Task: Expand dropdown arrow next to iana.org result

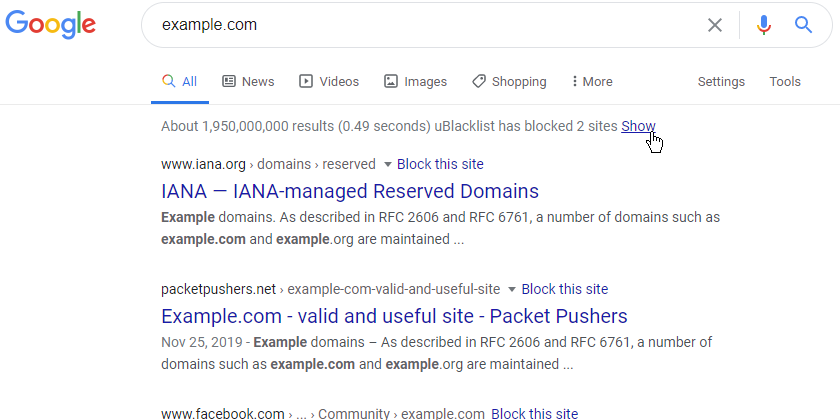Action: tap(388, 164)
